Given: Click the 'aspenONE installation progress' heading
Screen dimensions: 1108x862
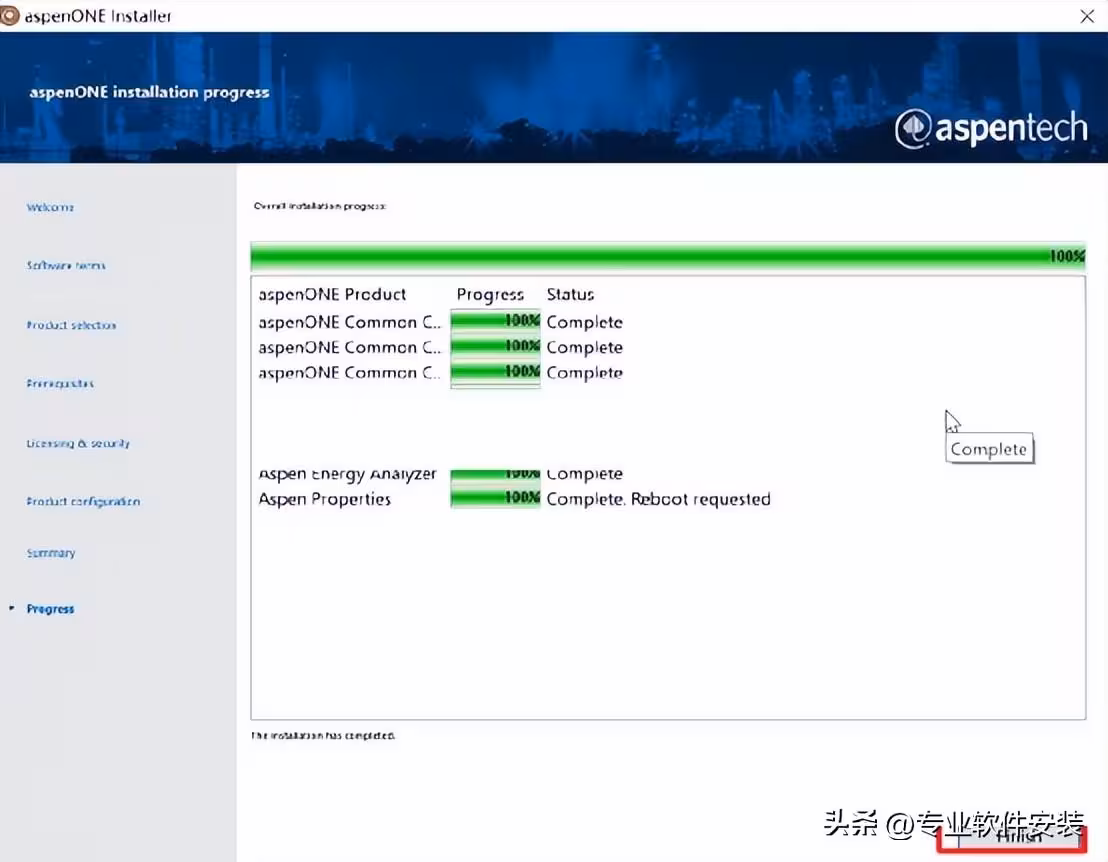Looking at the screenshot, I should pyautogui.click(x=149, y=93).
